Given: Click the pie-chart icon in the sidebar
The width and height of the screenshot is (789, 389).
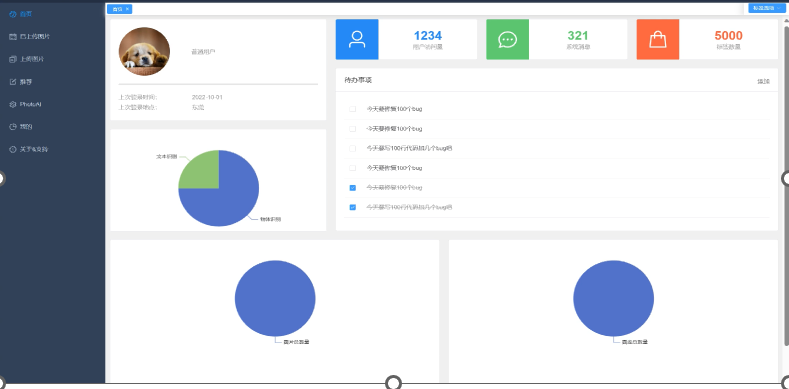Looking at the screenshot, I should coord(13,127).
